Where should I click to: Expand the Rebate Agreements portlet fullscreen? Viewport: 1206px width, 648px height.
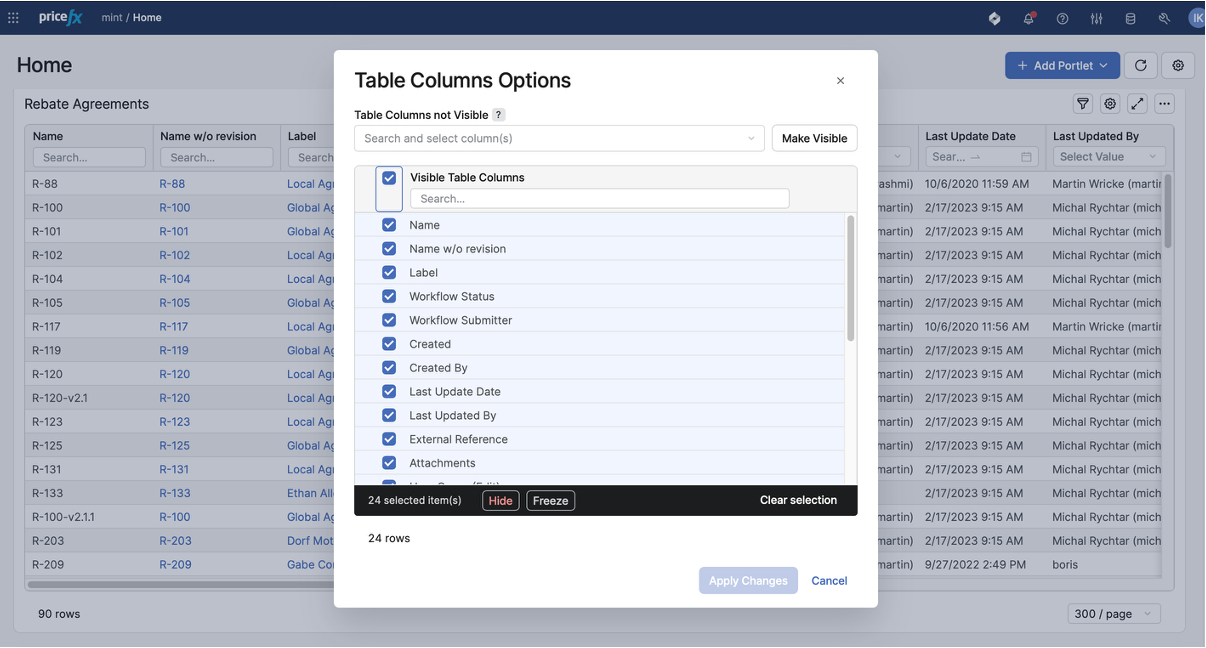click(1137, 104)
